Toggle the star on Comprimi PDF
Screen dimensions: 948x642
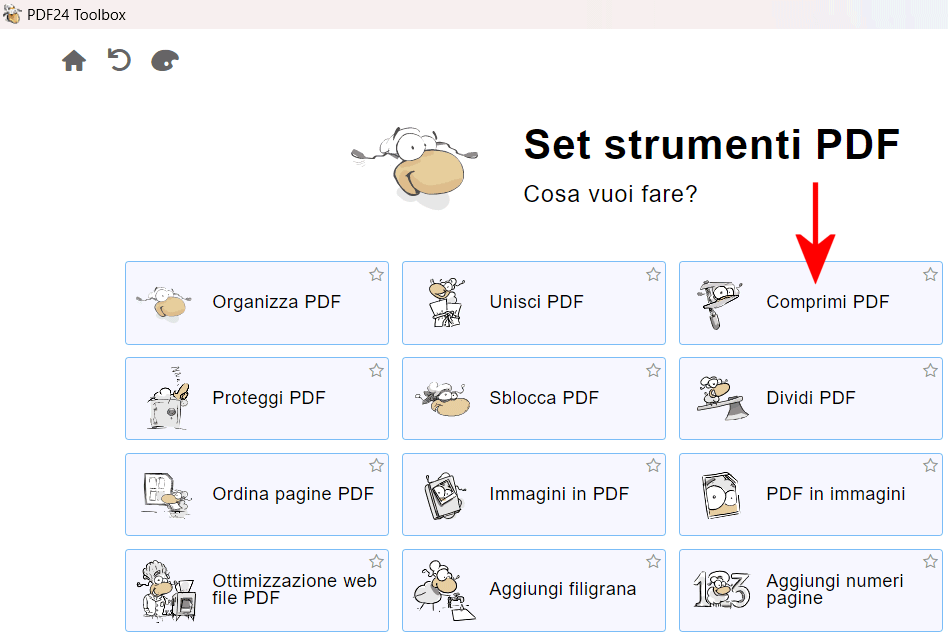(x=930, y=274)
